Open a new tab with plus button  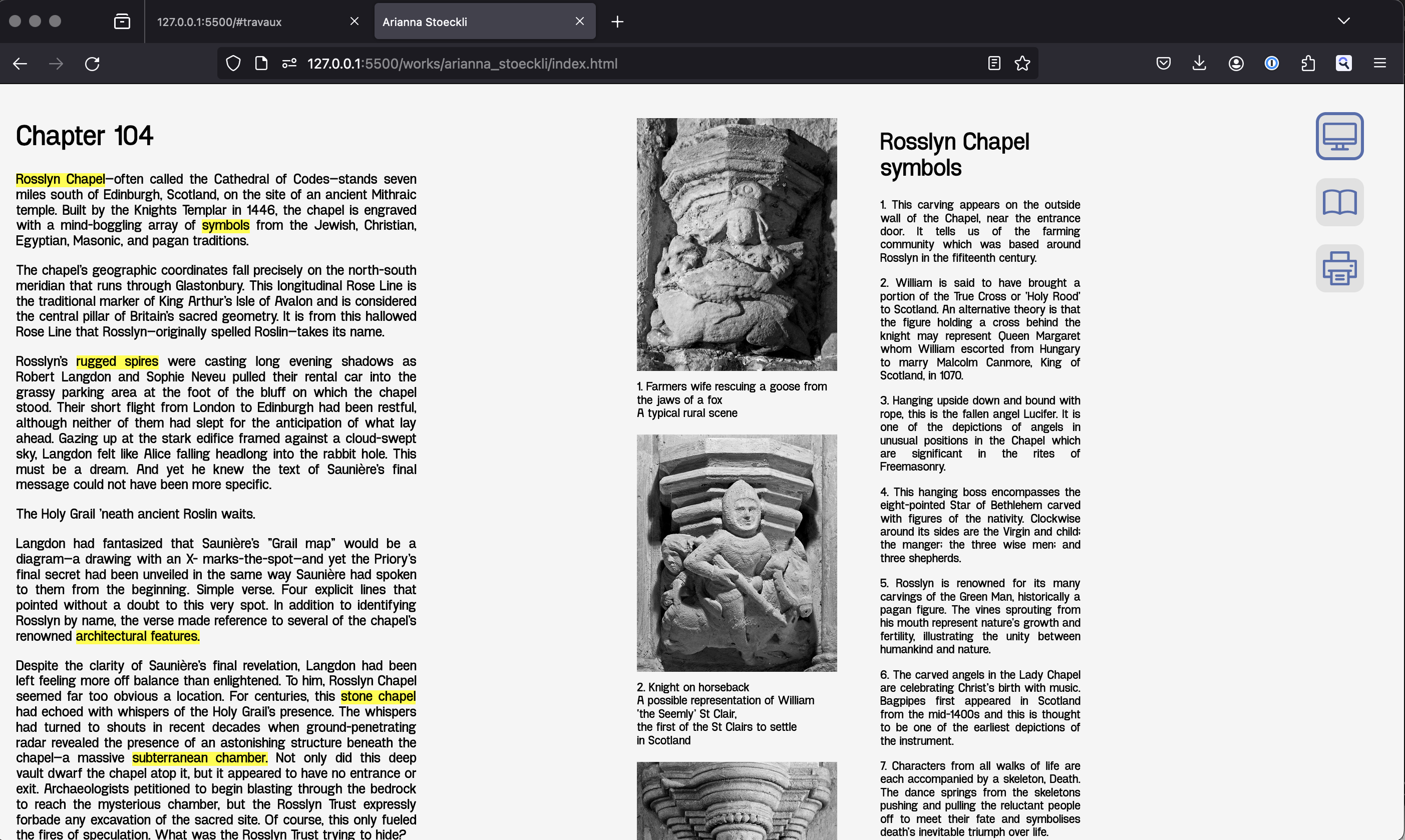tap(617, 22)
